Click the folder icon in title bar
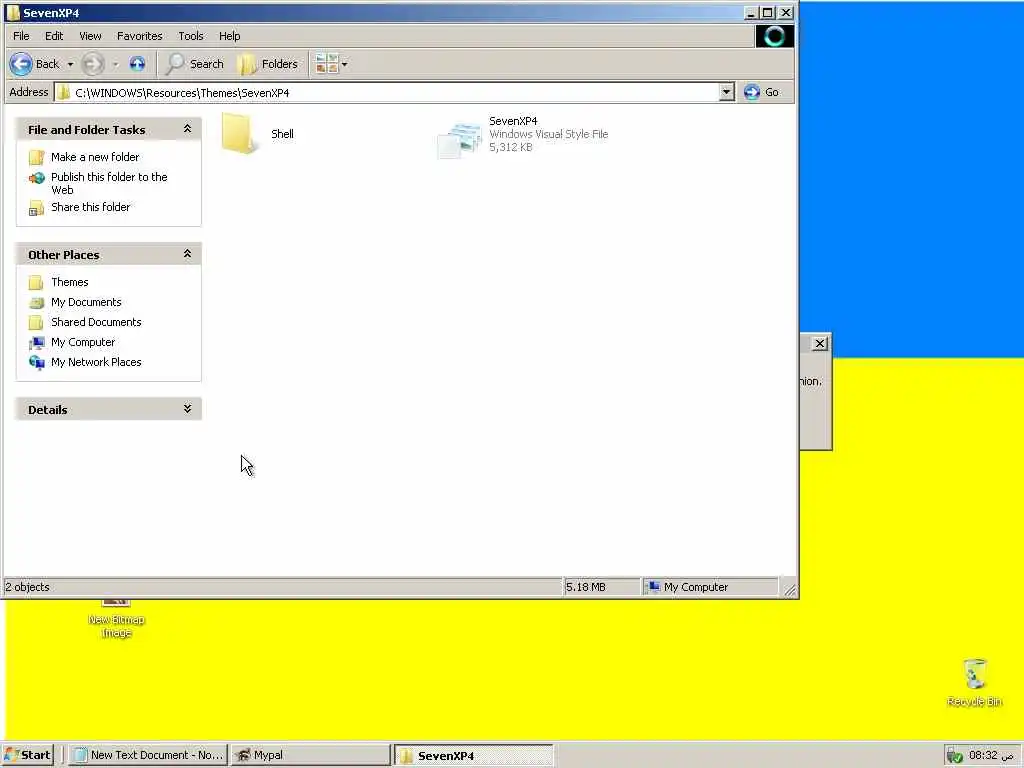 [12, 13]
